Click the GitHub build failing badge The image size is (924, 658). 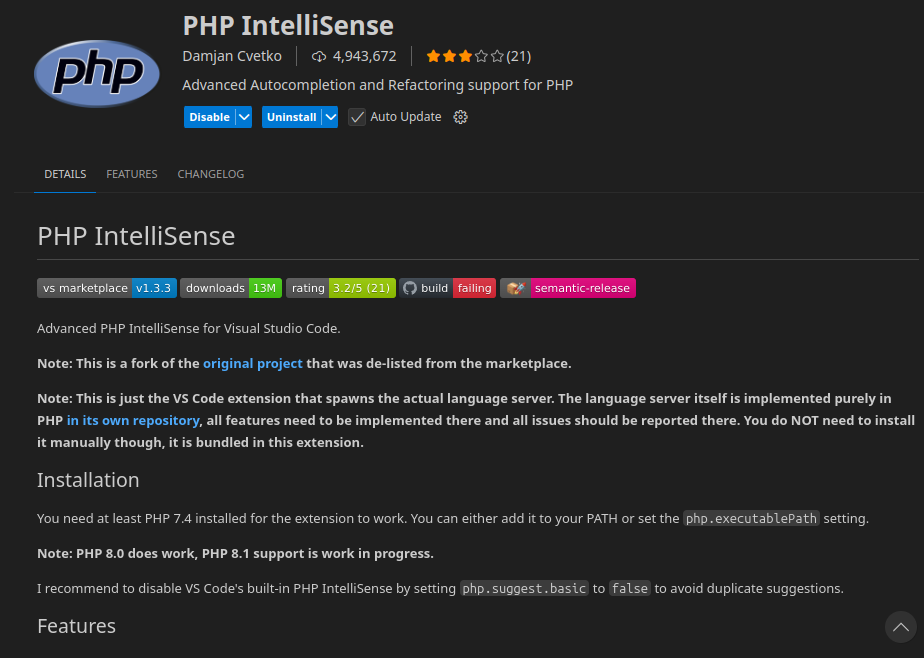[447, 288]
